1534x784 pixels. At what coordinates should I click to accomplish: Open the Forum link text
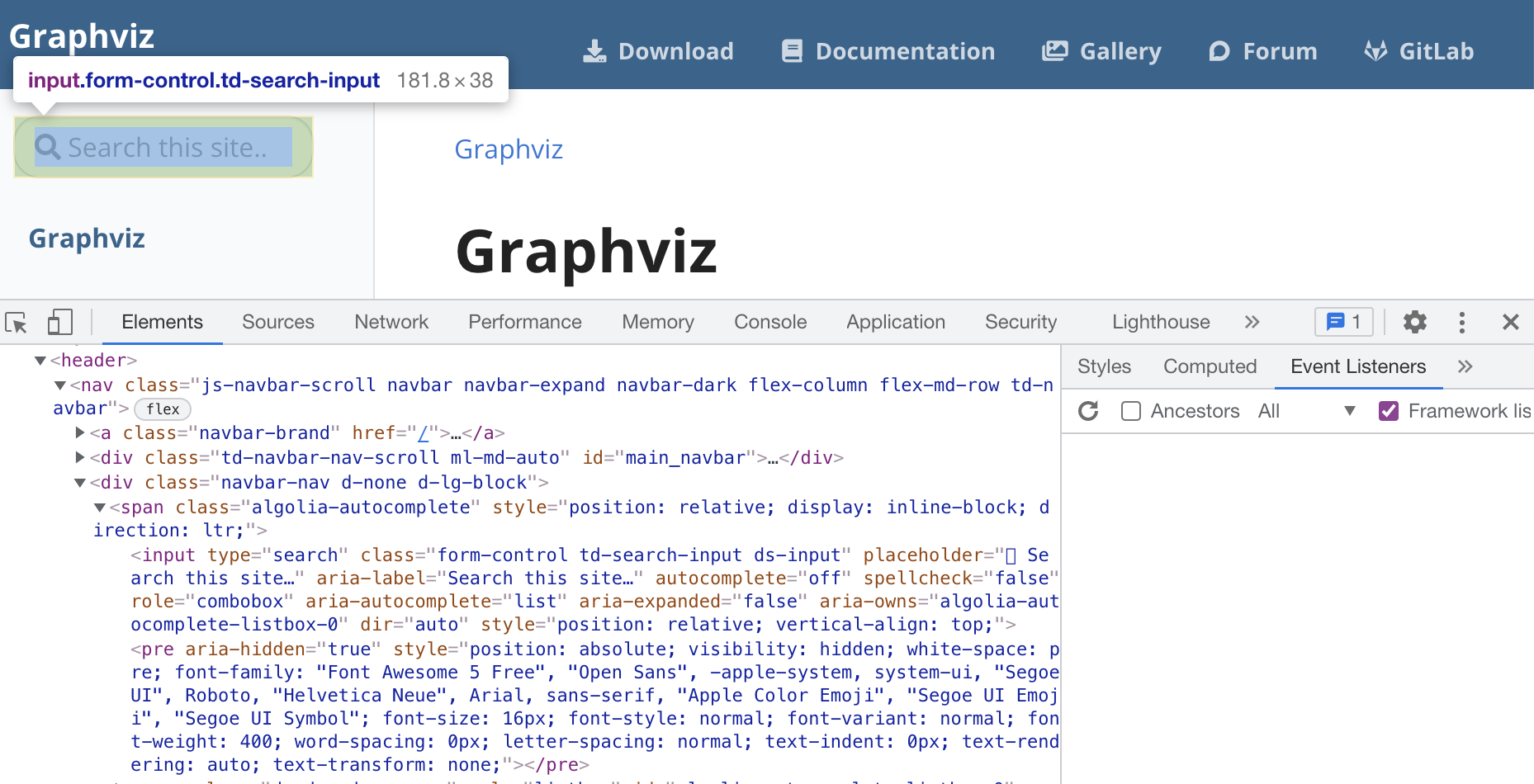pos(1280,51)
